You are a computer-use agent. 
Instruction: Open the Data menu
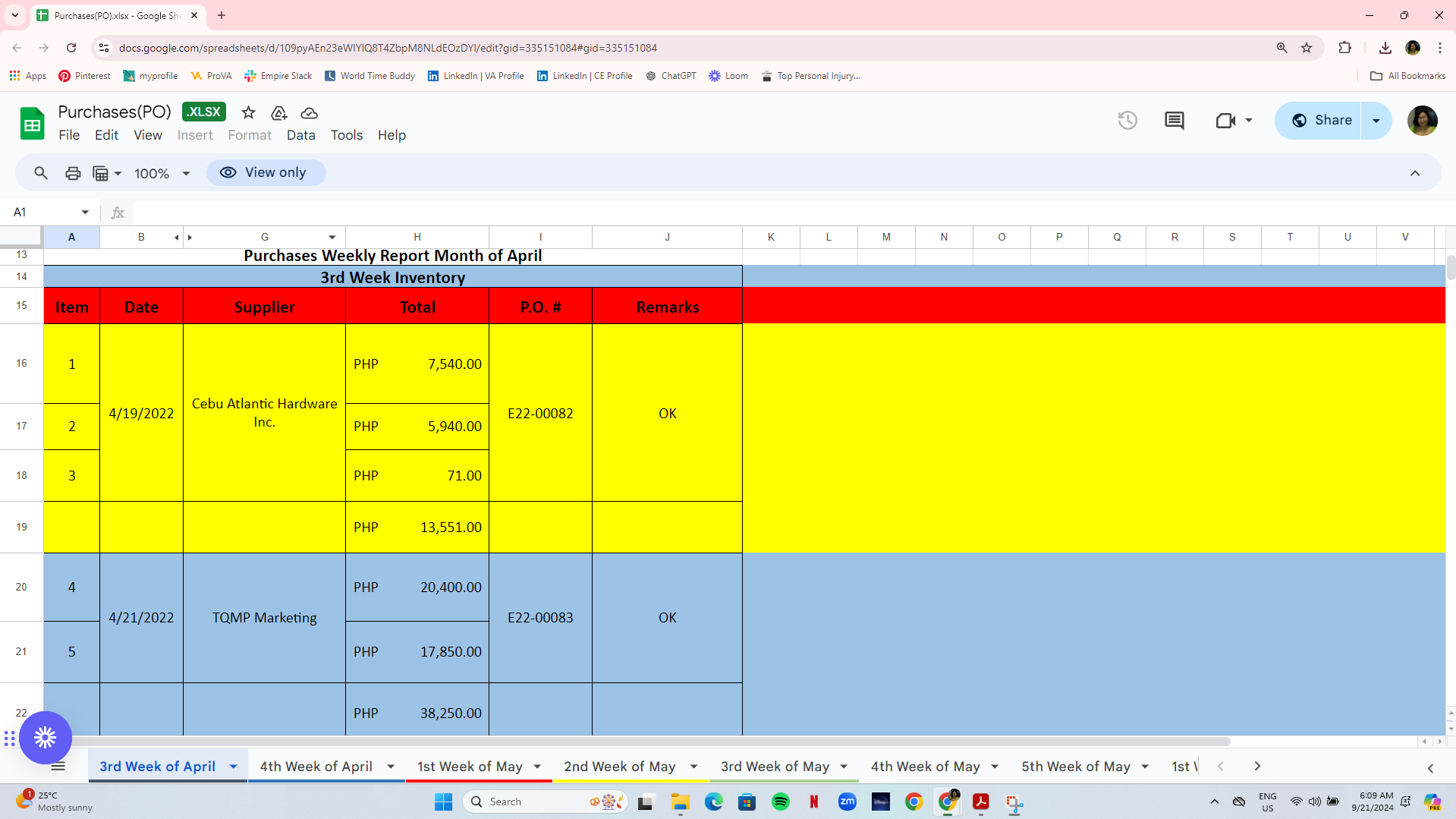[300, 135]
